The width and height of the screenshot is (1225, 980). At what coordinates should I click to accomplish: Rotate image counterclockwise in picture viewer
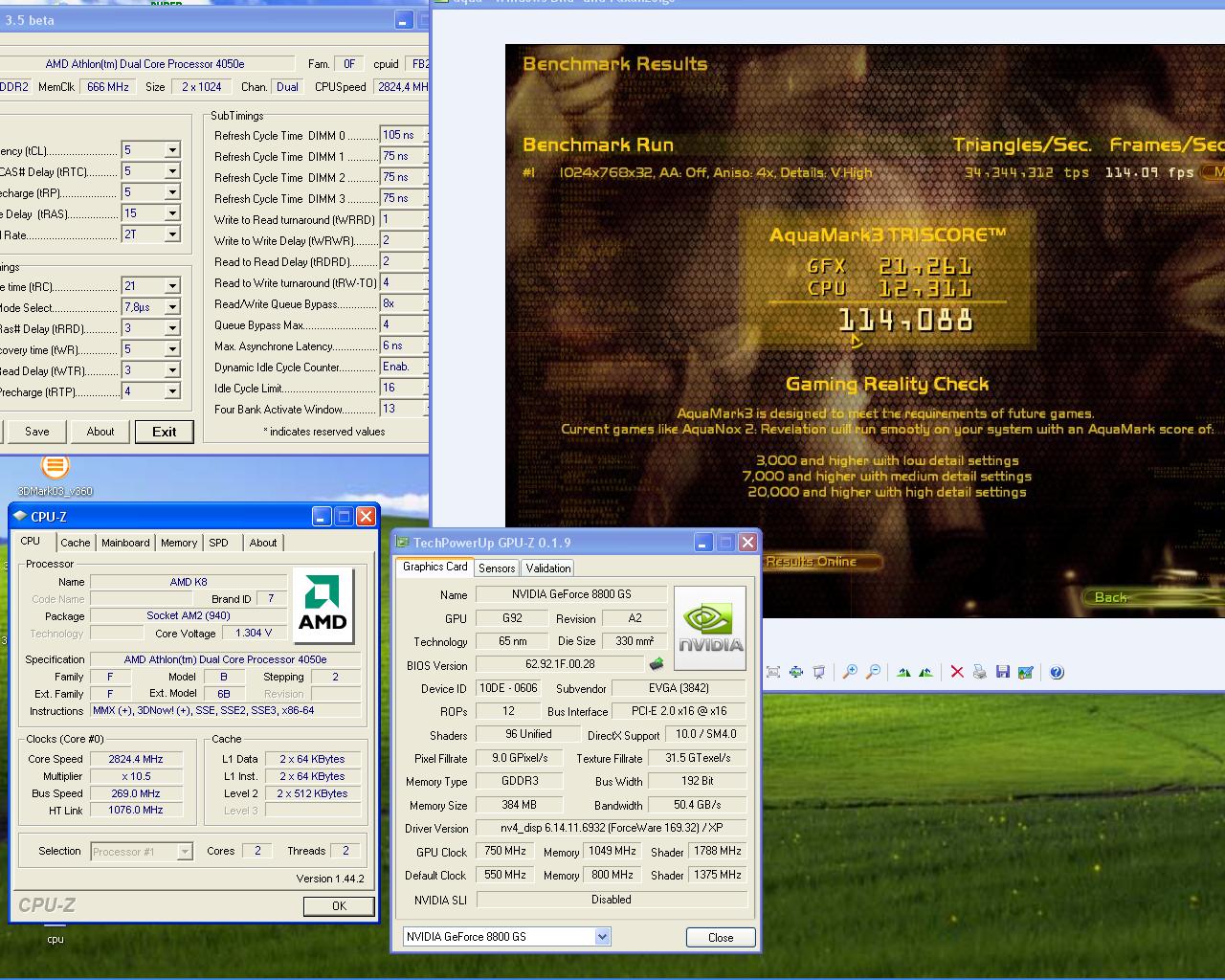(925, 672)
